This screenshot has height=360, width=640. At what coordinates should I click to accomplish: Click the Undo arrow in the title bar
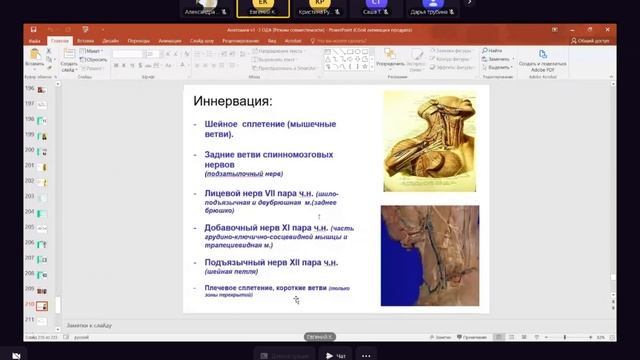(50, 29)
